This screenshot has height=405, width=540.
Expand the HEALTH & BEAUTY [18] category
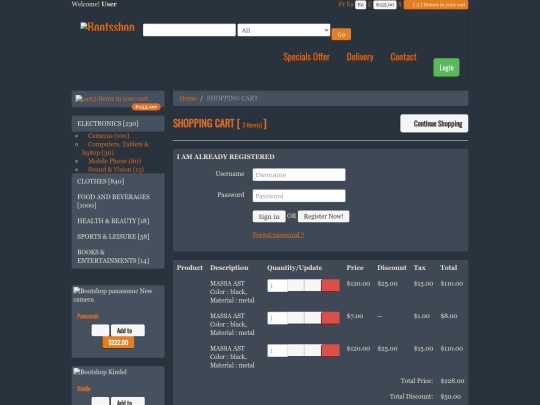(118, 221)
